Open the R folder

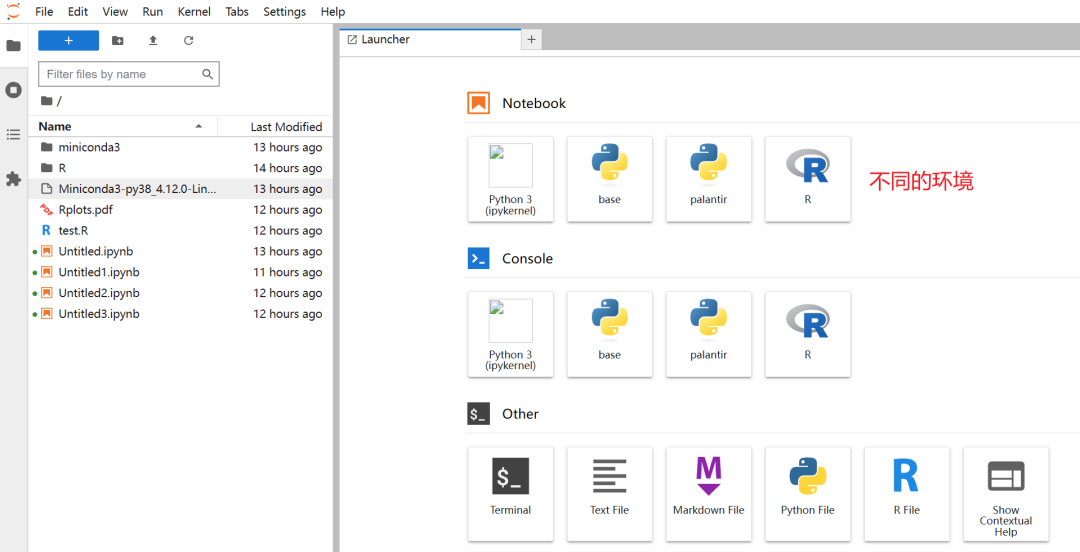[180, 168]
